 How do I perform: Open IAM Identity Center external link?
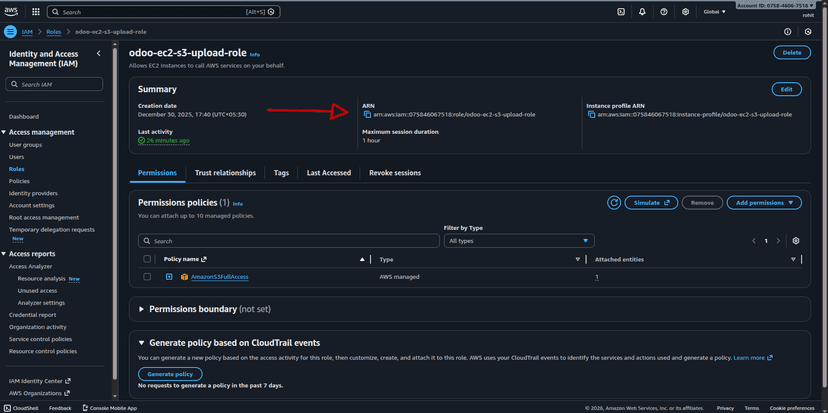pyautogui.click(x=40, y=381)
